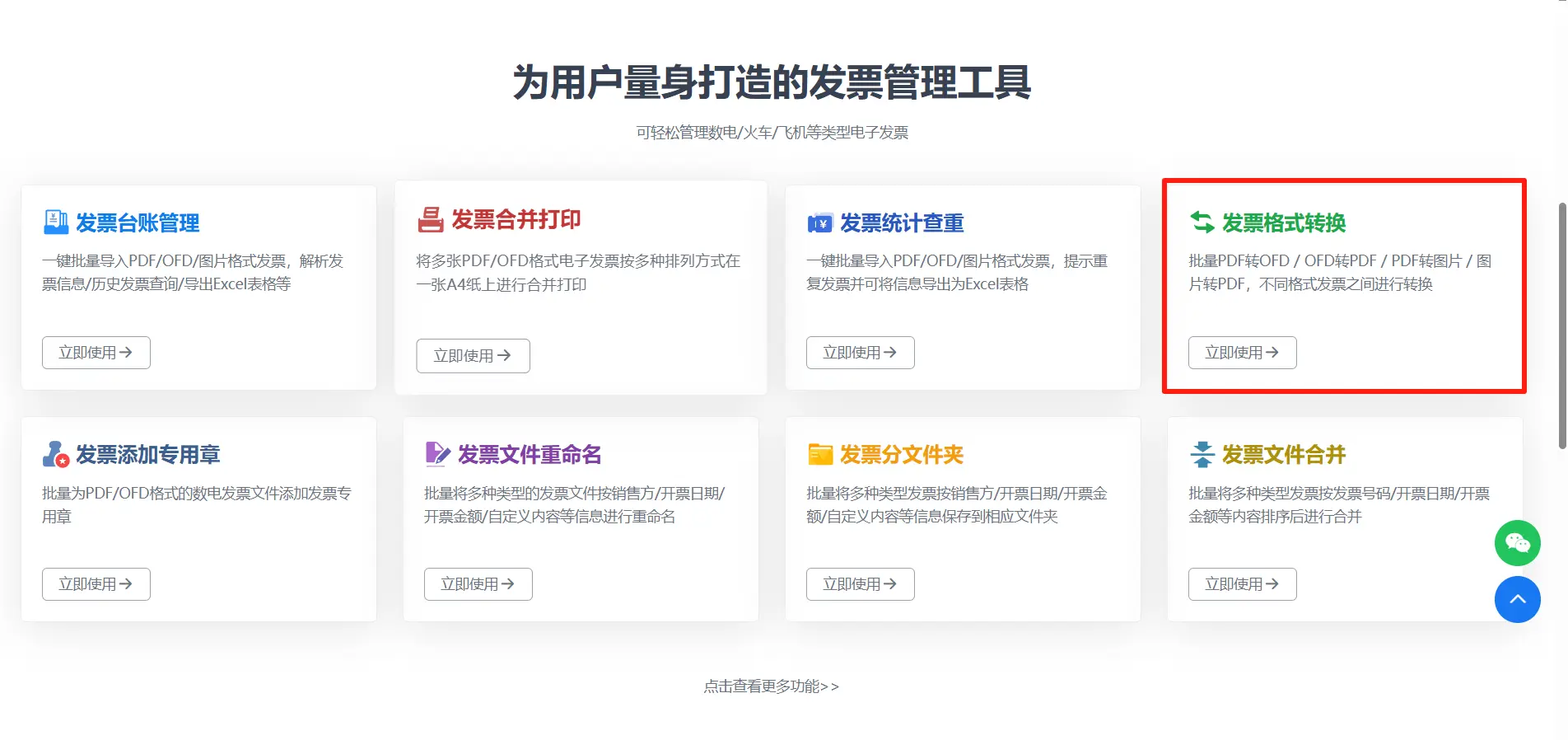
Task: Click the 发票台账管理 ledger icon
Action: tap(56, 222)
